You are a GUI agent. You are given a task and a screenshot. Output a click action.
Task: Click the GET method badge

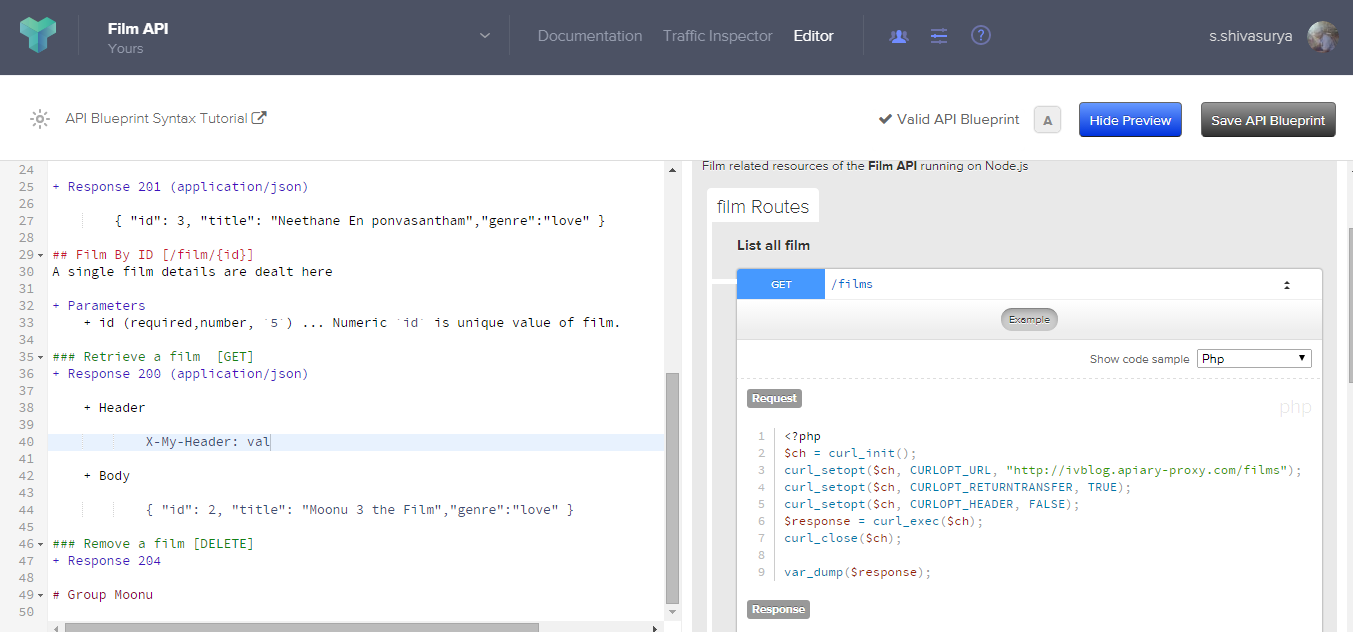(x=781, y=284)
